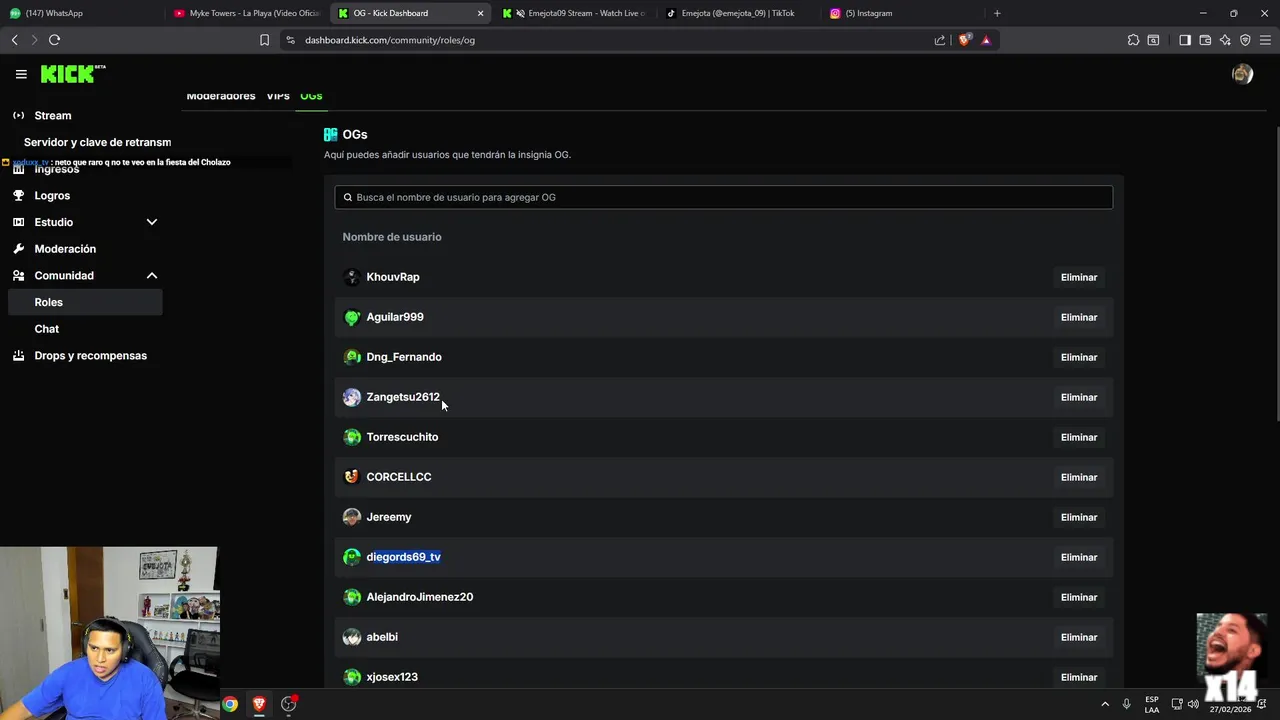1280x720 pixels.
Task: Collapse the Comunidad sidebar section
Action: (152, 276)
